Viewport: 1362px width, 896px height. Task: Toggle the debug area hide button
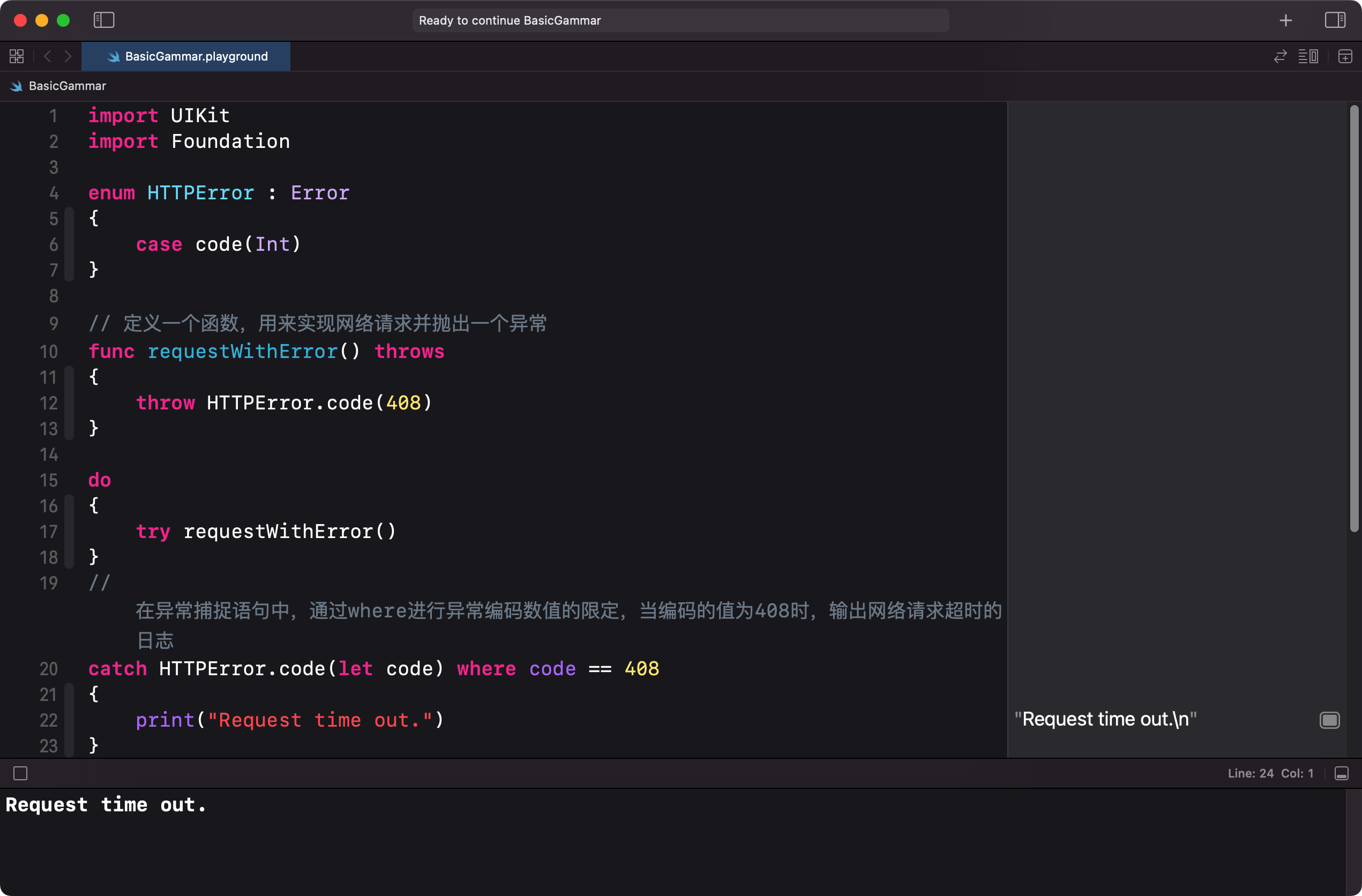click(x=1342, y=773)
